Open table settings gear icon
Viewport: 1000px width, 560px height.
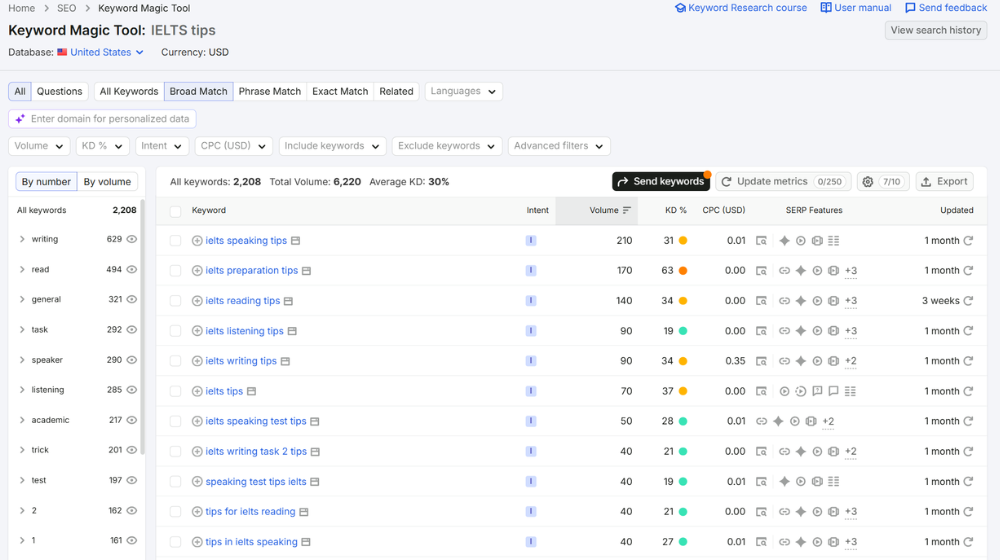(x=867, y=182)
